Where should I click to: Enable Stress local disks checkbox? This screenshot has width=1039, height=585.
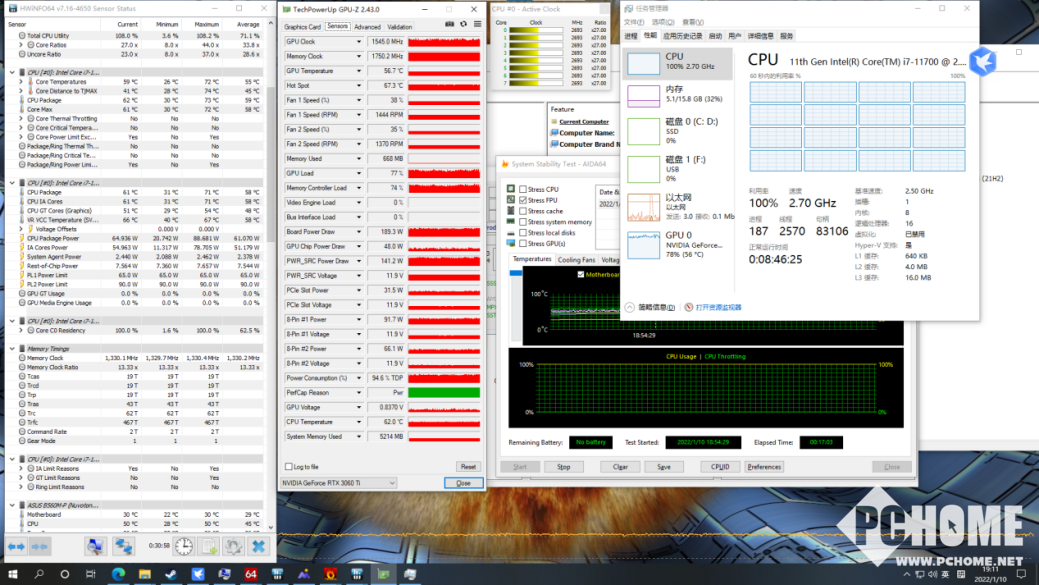(x=523, y=233)
